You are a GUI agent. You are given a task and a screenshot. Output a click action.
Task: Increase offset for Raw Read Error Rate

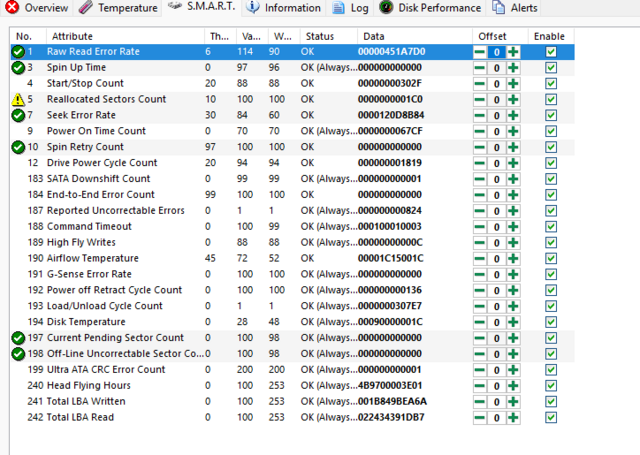pos(513,52)
